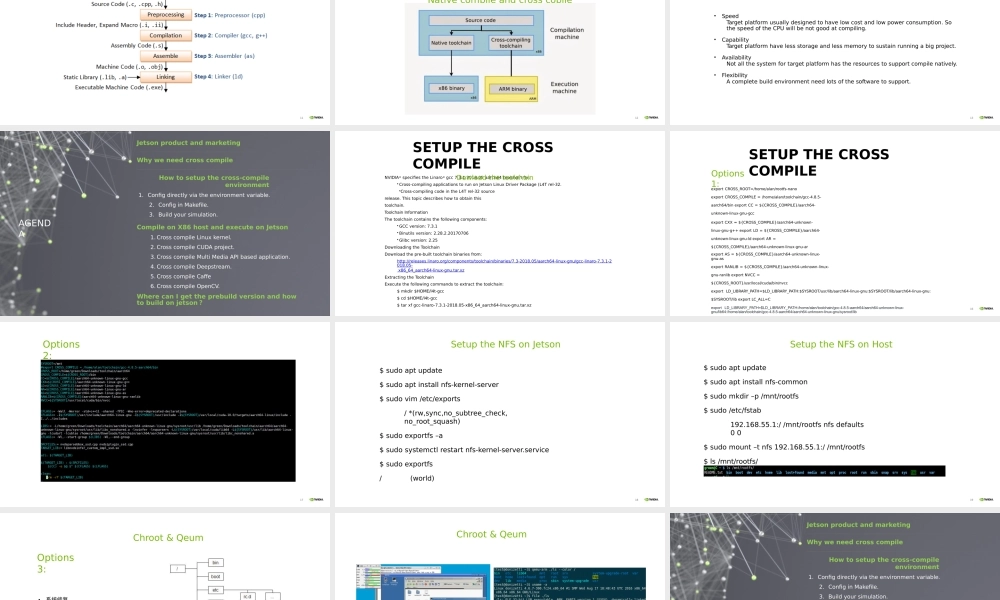Screen dimensions: 1000x600
Task: Click the 'Options 1:' label
Action: [727, 178]
